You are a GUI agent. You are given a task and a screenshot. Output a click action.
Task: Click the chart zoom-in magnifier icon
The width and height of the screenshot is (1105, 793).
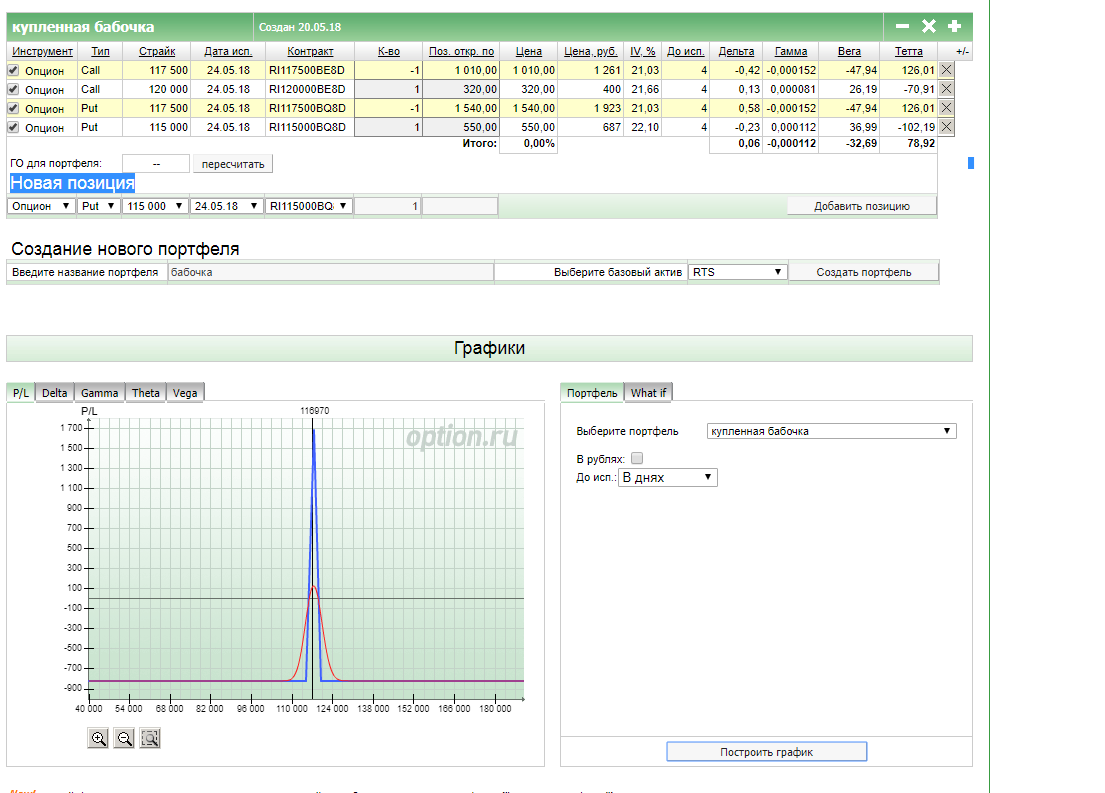(99, 738)
